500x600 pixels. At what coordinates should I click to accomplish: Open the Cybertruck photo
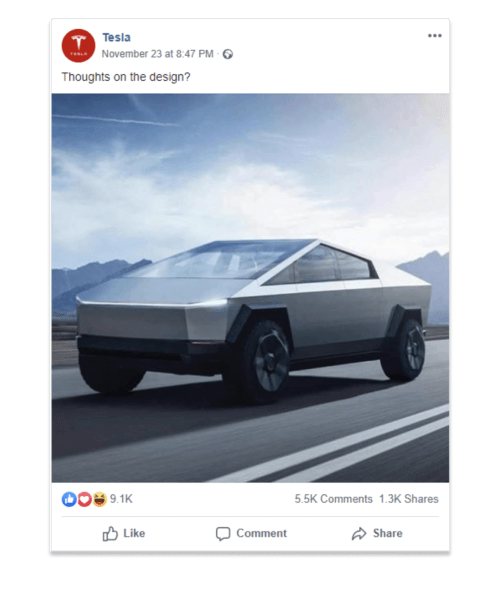pos(250,288)
